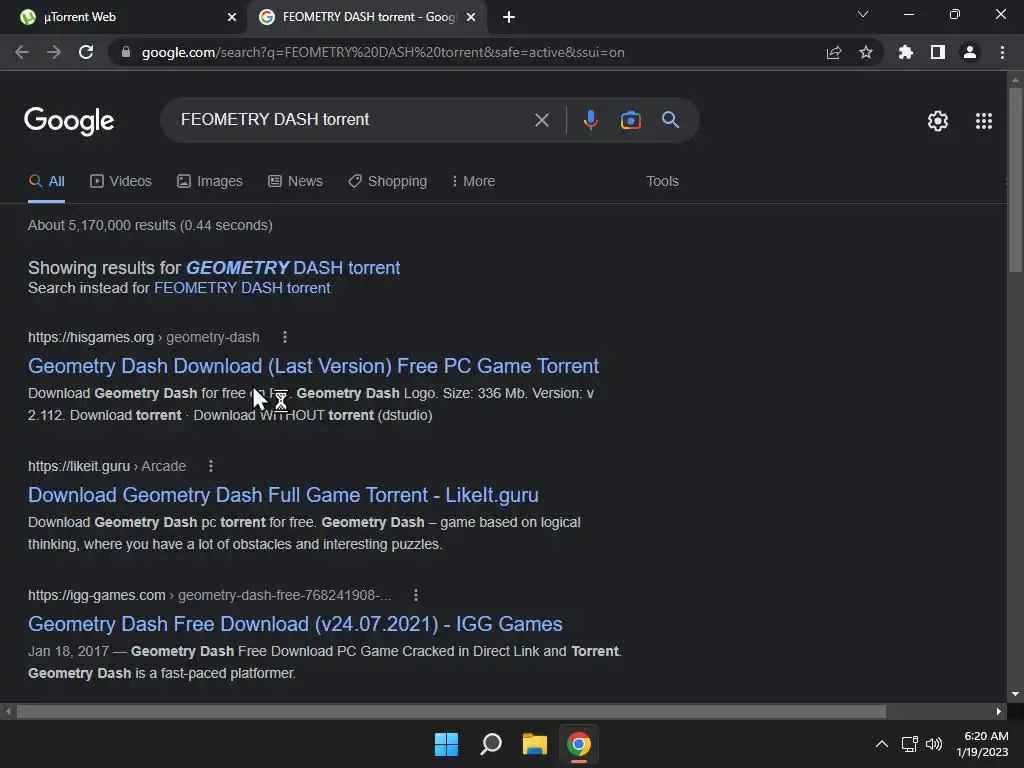Open the Google apps grid
Viewport: 1024px width, 768px height.
coord(984,121)
